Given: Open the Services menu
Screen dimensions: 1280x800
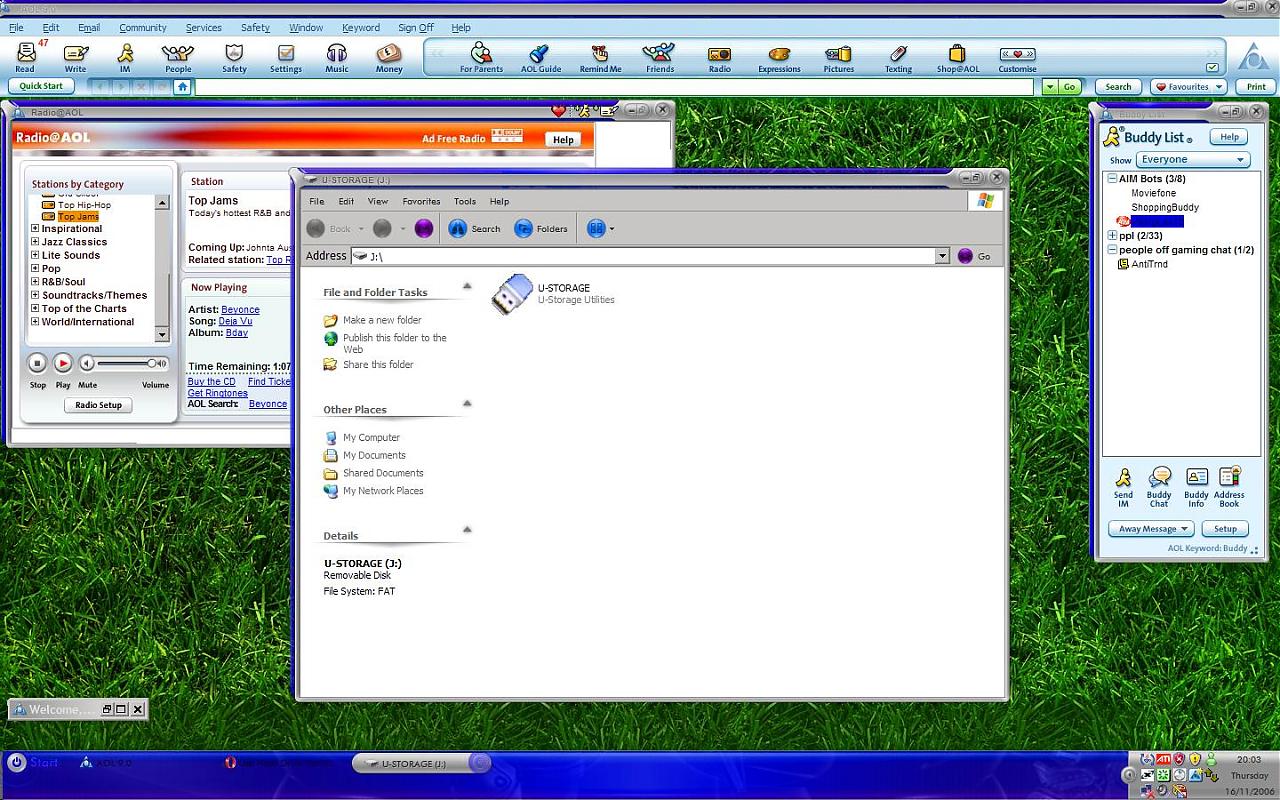Looking at the screenshot, I should coord(203,28).
